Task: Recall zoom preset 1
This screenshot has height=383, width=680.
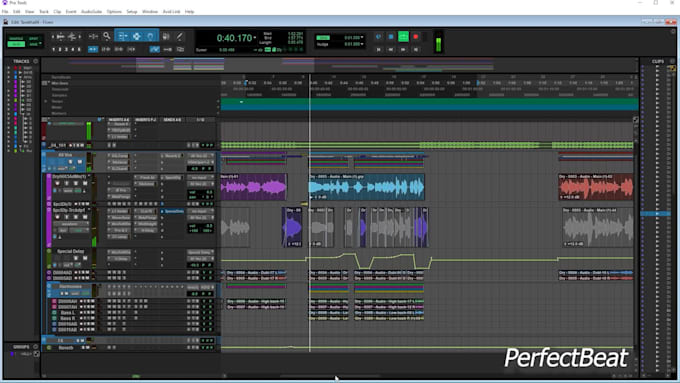Action: [x=53, y=49]
